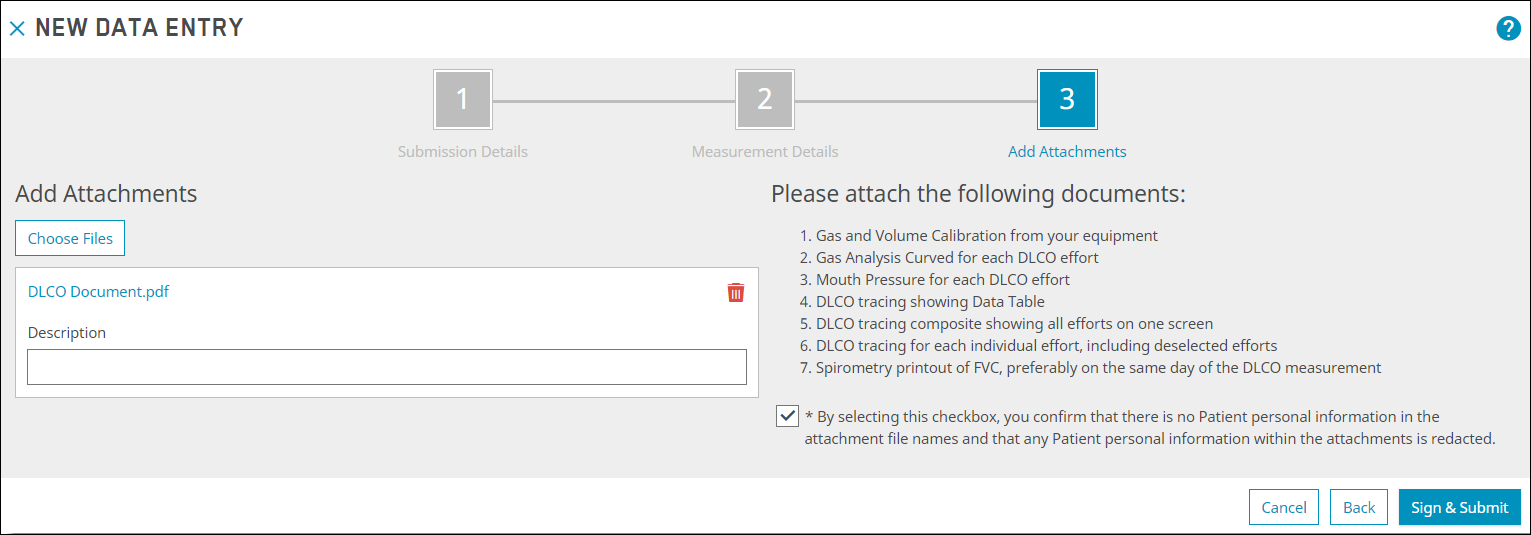Click the blue help question mark icon

(1508, 29)
